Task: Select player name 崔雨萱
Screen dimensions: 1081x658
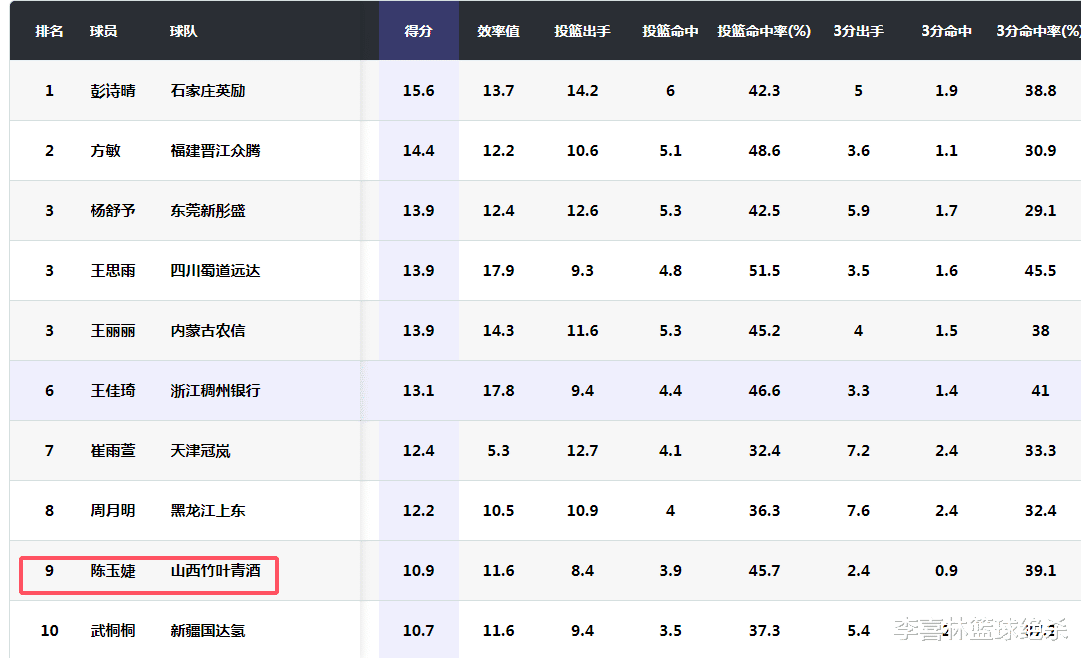Action: 113,451
